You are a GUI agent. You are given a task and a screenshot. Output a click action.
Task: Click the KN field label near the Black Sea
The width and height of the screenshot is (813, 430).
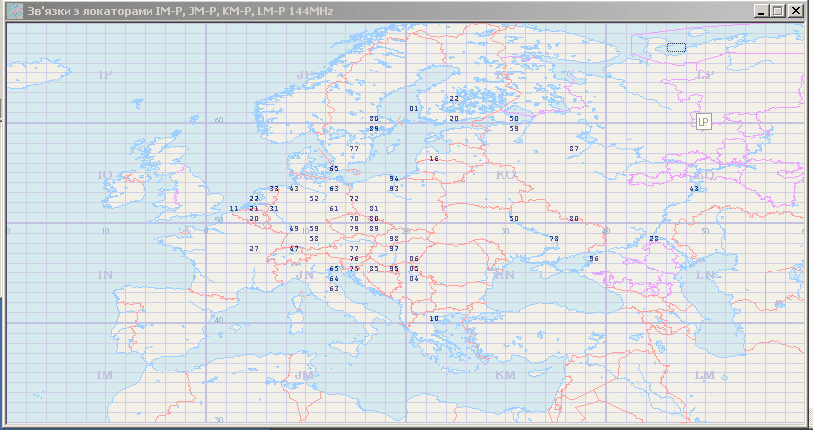point(505,275)
